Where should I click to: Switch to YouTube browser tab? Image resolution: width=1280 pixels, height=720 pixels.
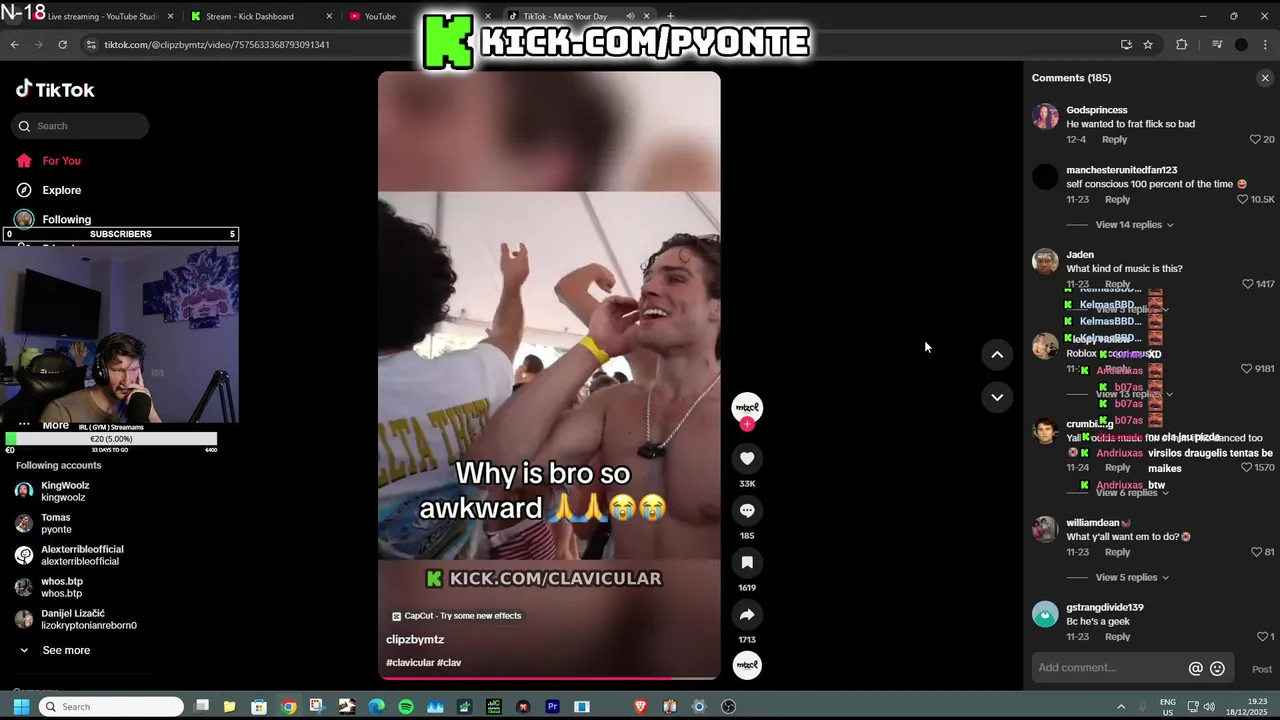point(380,16)
